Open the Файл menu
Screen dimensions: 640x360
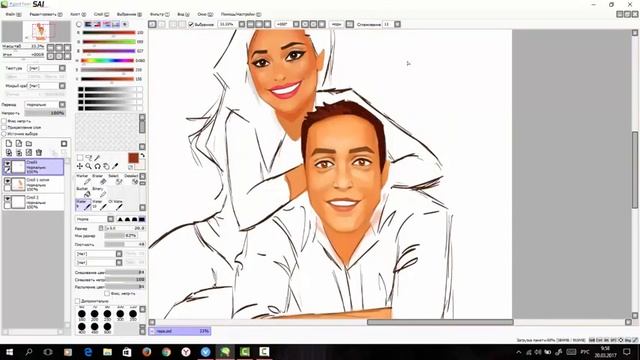click(13, 14)
